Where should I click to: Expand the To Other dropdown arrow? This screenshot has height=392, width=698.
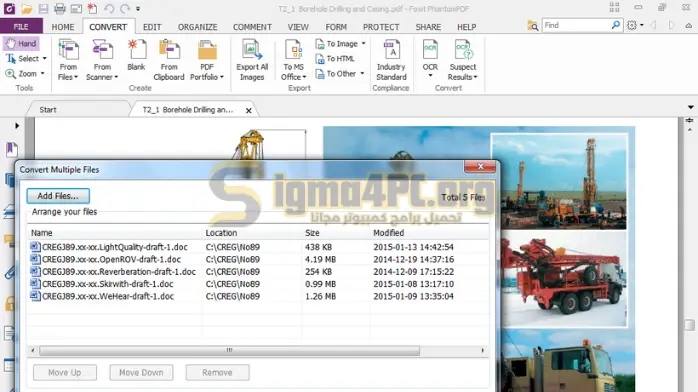point(362,74)
